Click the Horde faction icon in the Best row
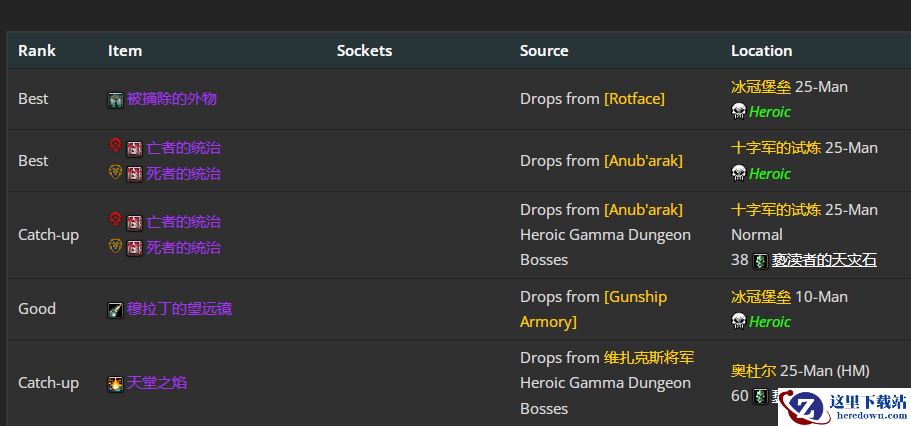The image size is (911, 426). pos(115,146)
